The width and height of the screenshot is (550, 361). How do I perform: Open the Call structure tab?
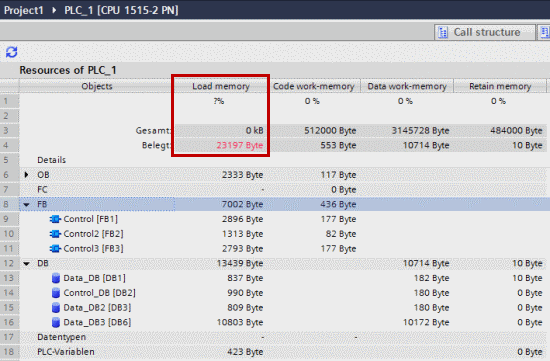485,32
